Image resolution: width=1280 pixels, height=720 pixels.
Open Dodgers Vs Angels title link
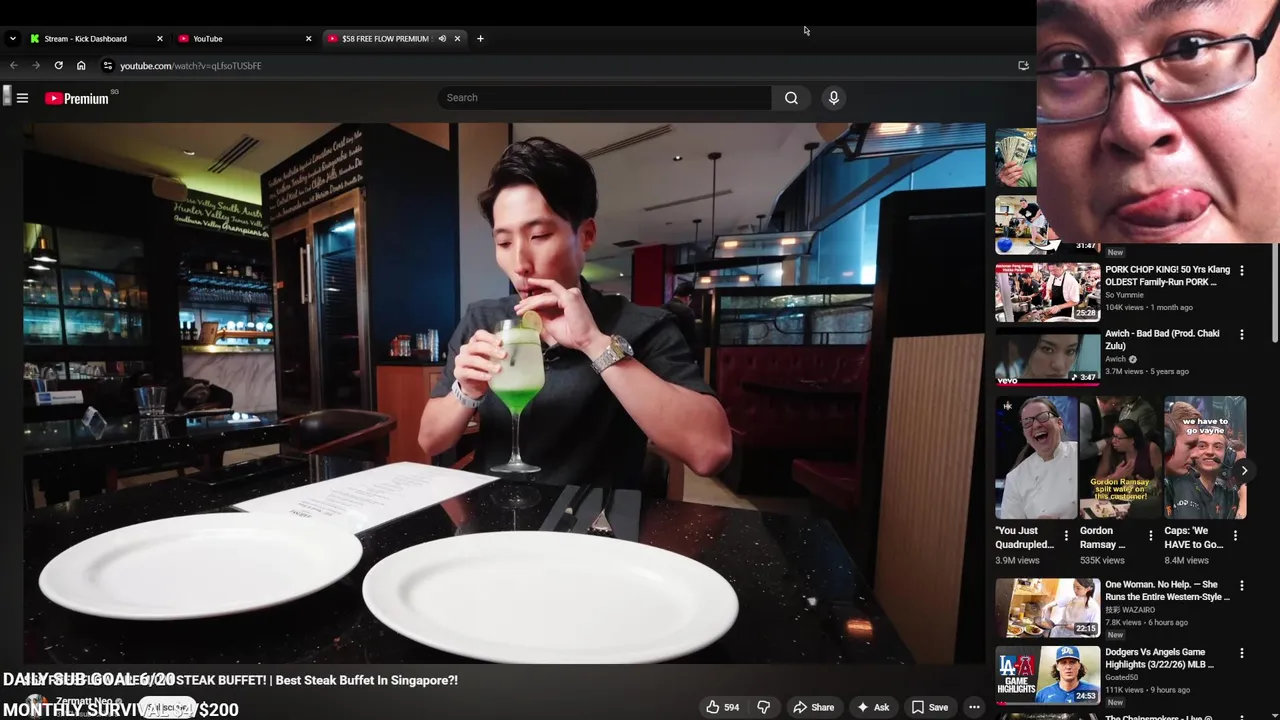[1159, 658]
